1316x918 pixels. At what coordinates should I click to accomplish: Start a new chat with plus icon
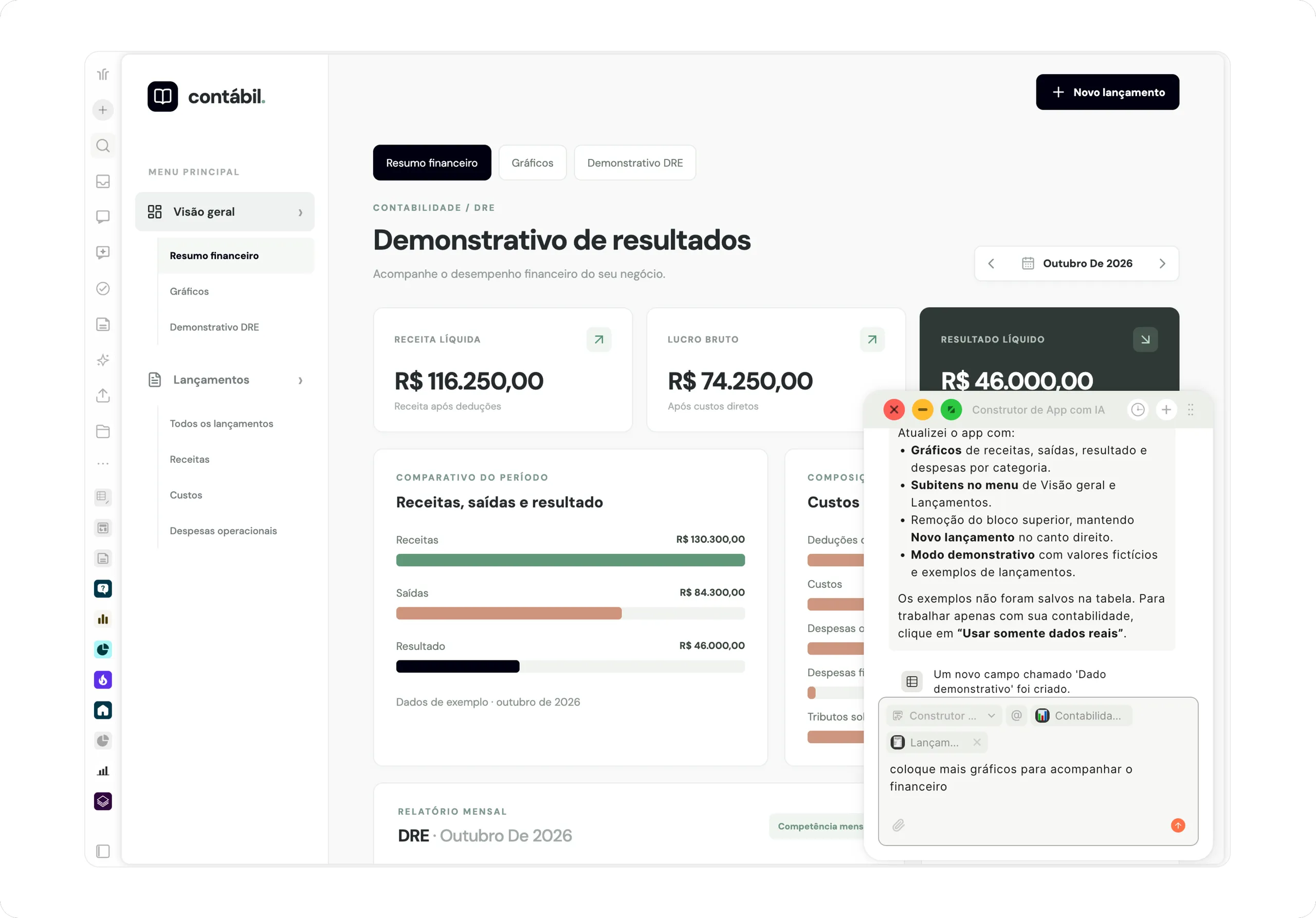click(1166, 409)
